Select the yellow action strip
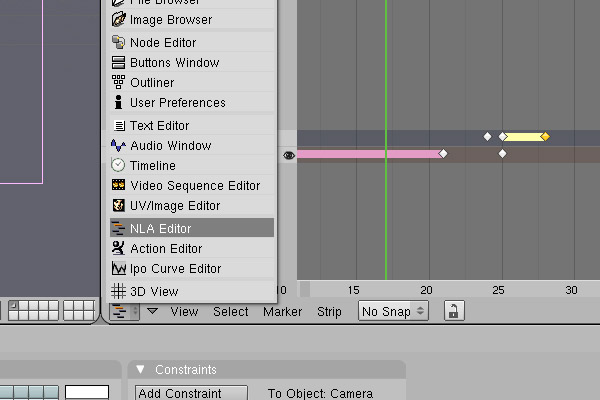The height and width of the screenshot is (400, 600). pos(524,137)
